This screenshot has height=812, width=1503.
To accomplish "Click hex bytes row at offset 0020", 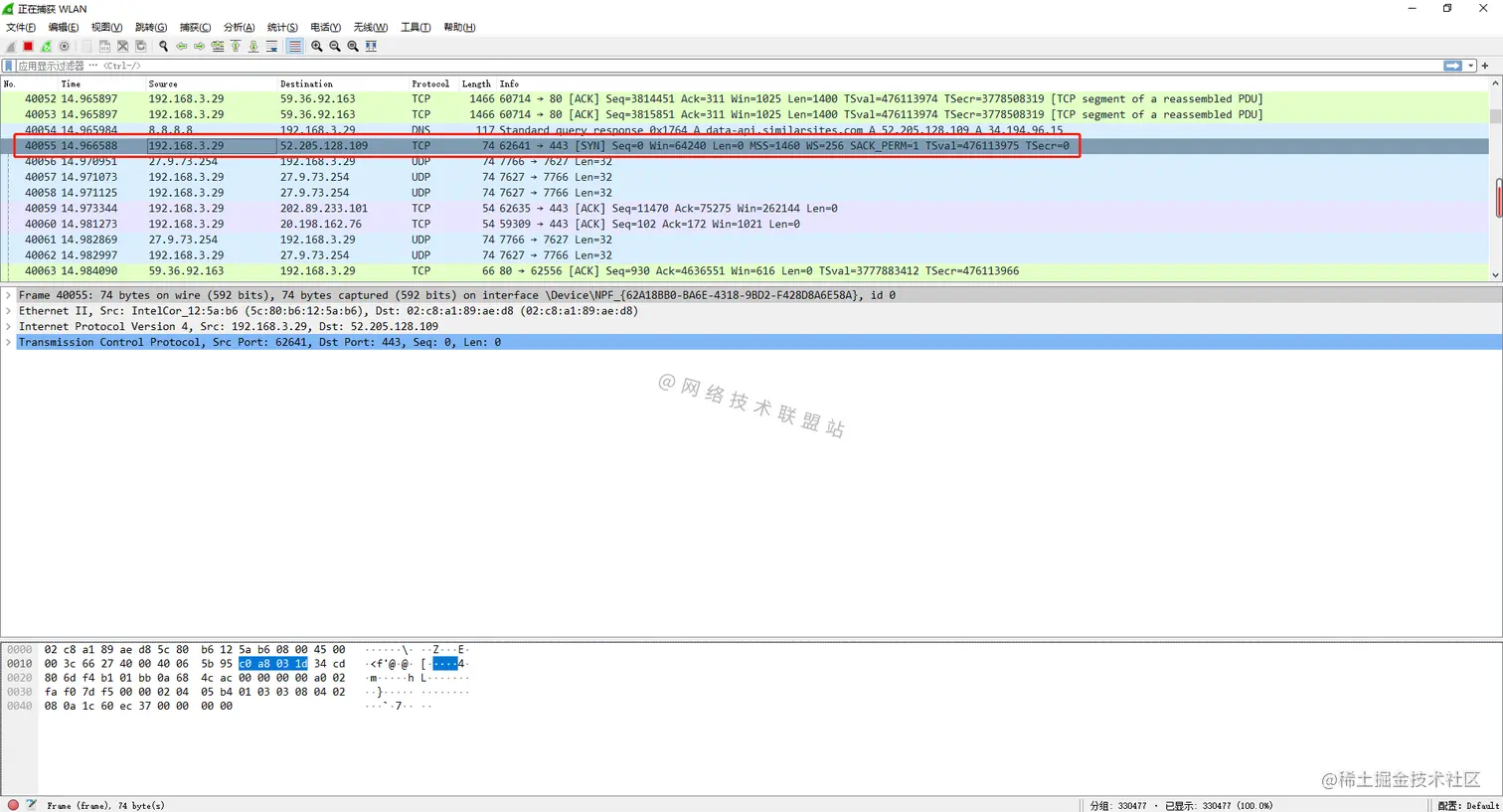I will coord(195,678).
